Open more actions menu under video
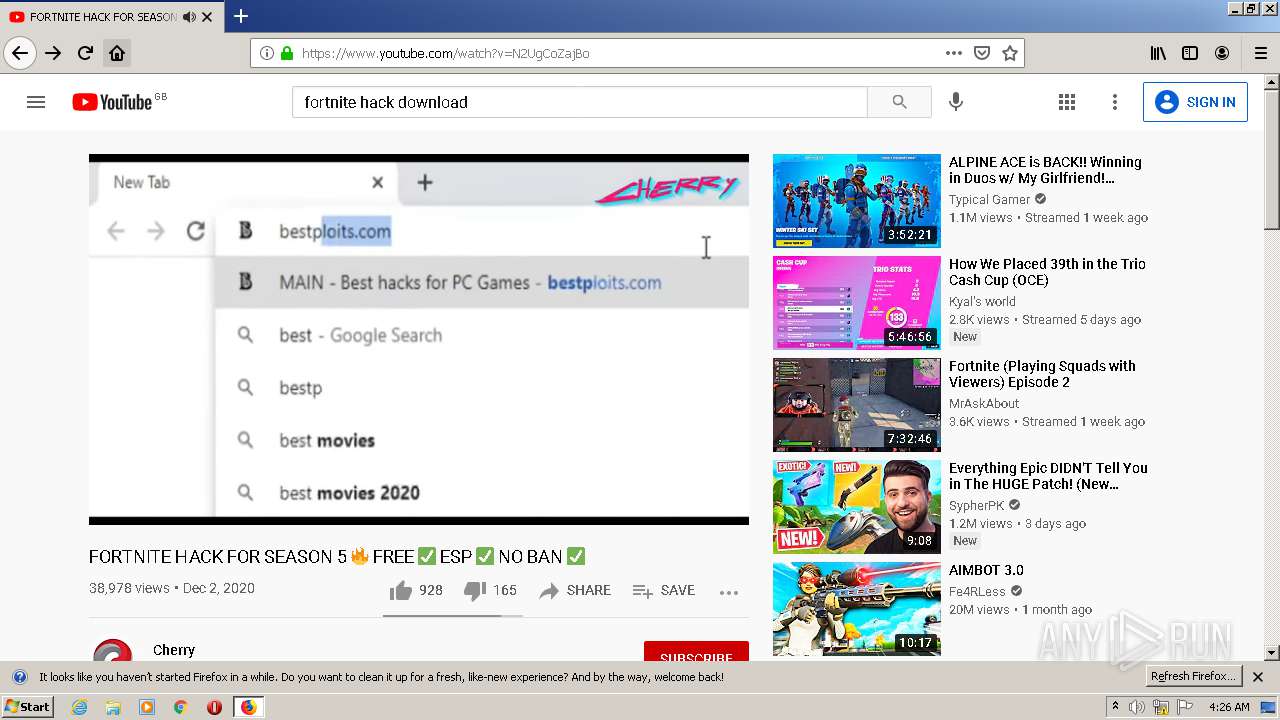 729,592
